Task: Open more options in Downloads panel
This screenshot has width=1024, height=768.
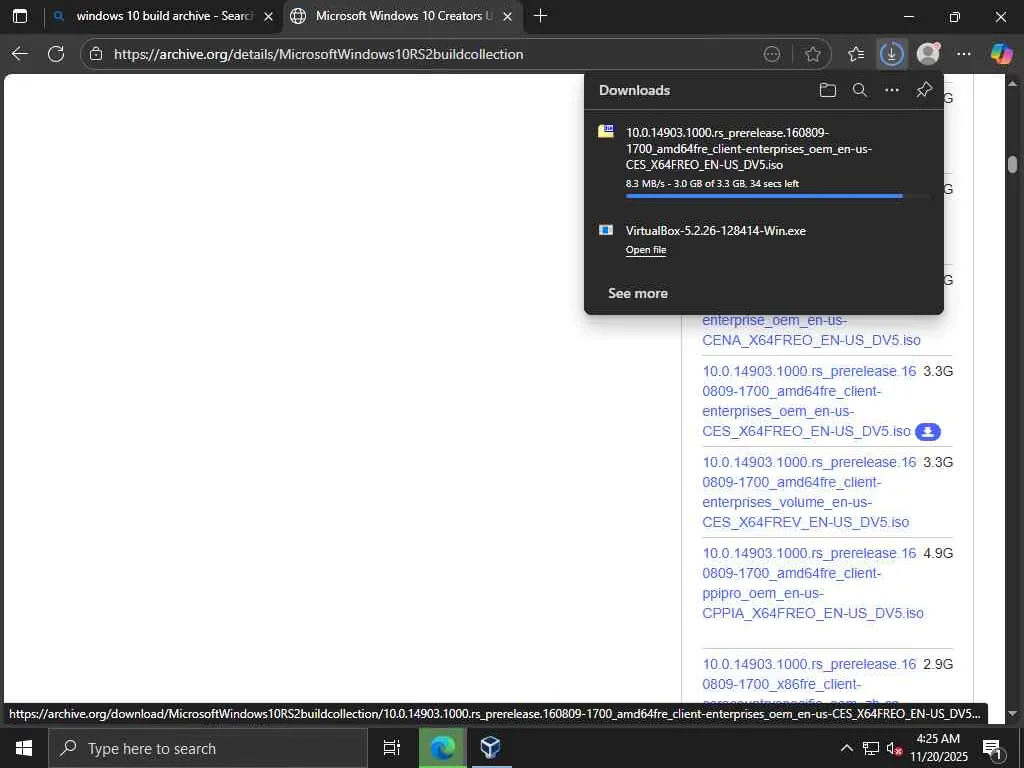Action: [891, 90]
